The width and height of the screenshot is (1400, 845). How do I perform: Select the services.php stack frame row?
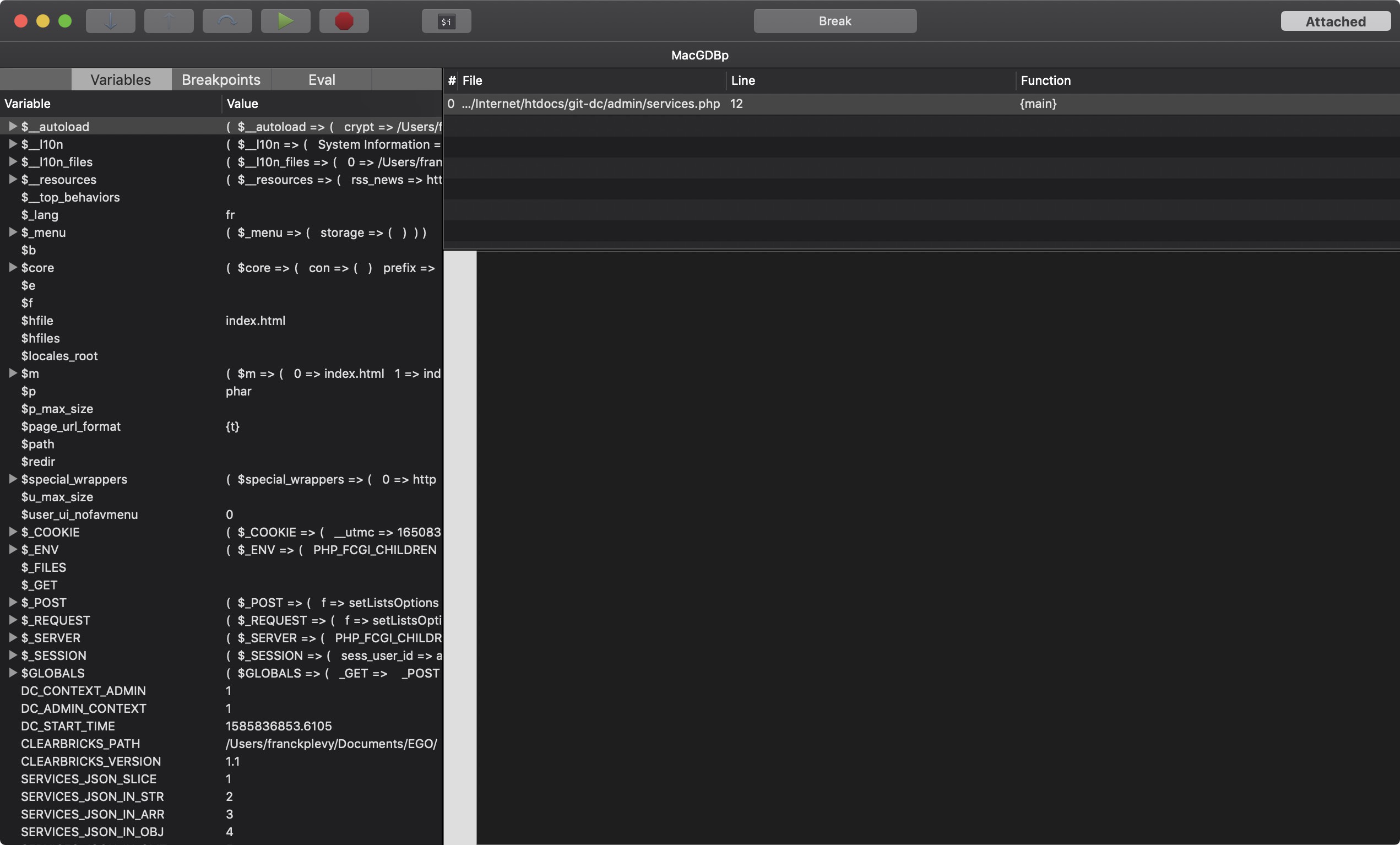(591, 104)
